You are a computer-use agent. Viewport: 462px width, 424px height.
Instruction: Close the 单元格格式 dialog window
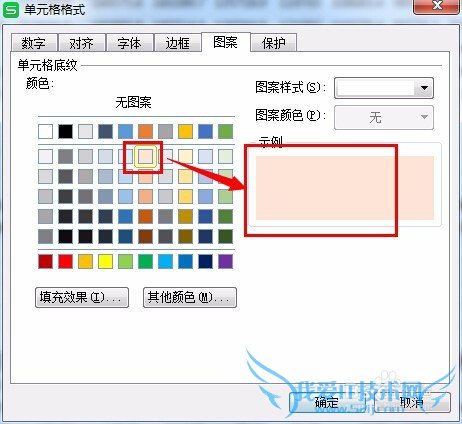[x=437, y=6]
